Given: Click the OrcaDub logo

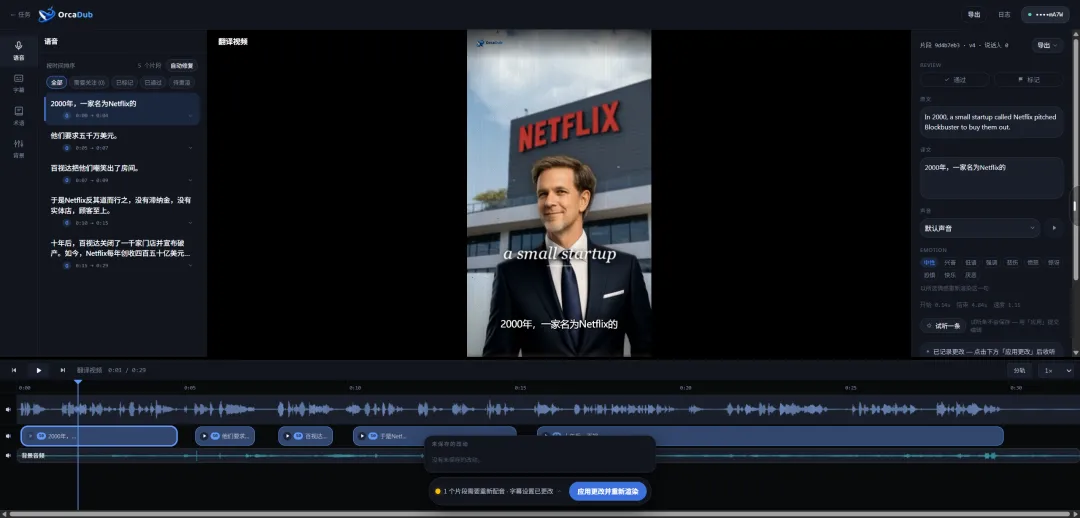Looking at the screenshot, I should 65,14.
